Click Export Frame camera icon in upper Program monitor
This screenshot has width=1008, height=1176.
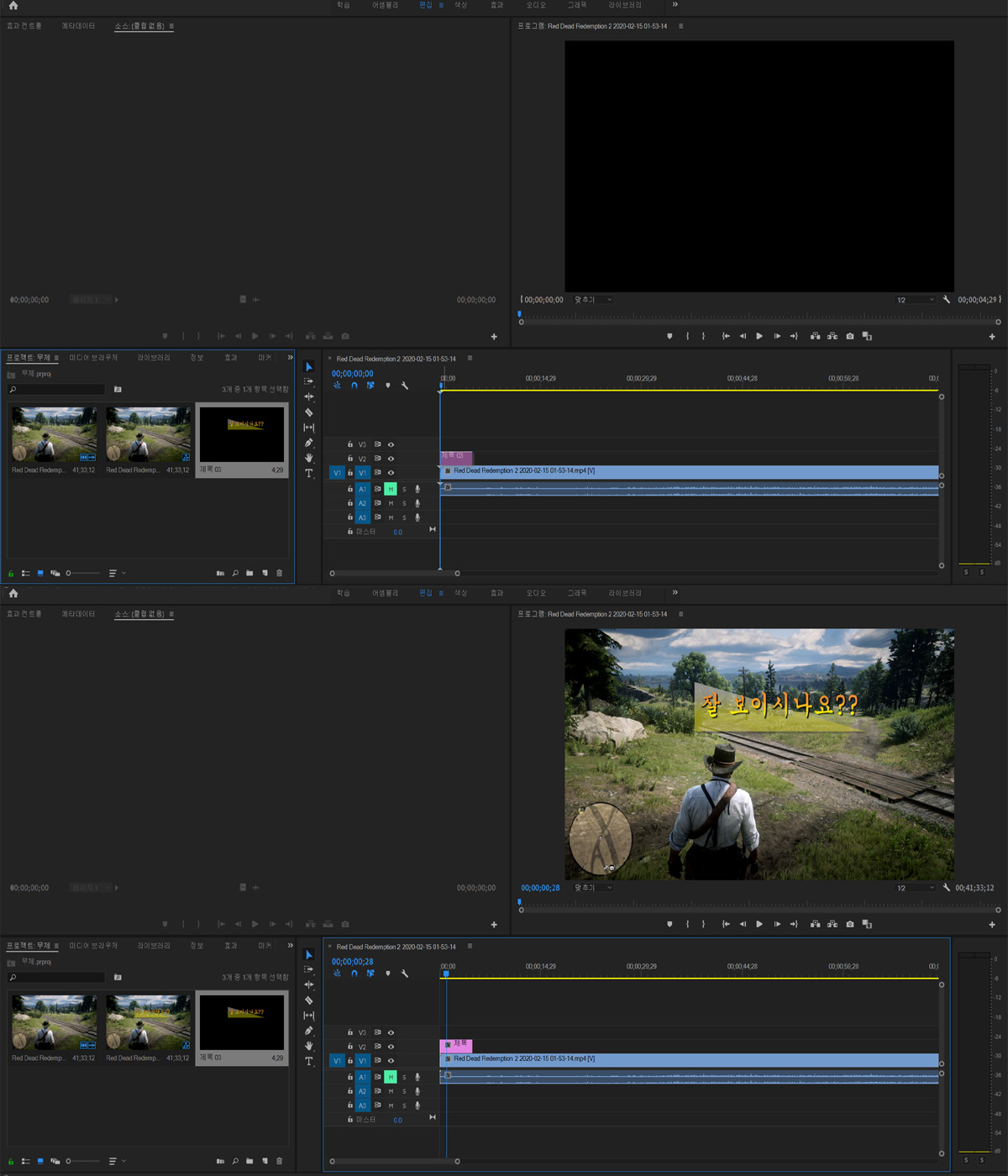click(x=850, y=336)
